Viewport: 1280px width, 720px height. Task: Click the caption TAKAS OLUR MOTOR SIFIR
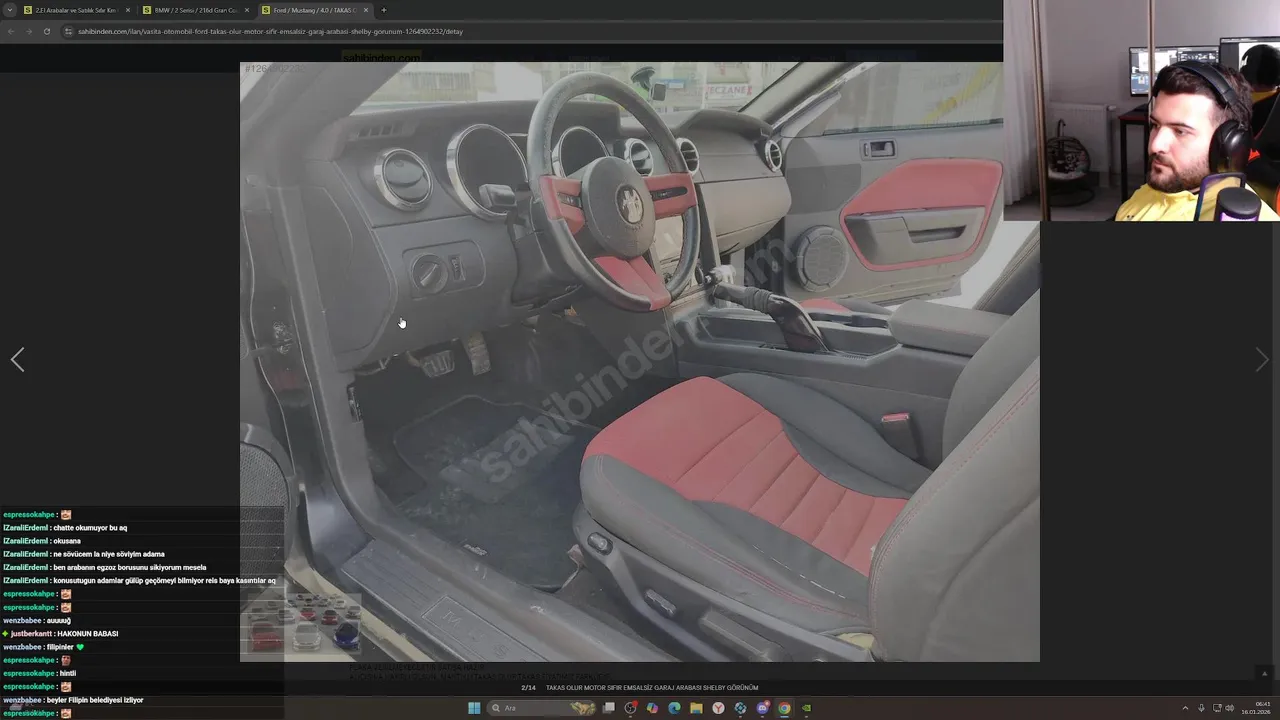click(652, 688)
